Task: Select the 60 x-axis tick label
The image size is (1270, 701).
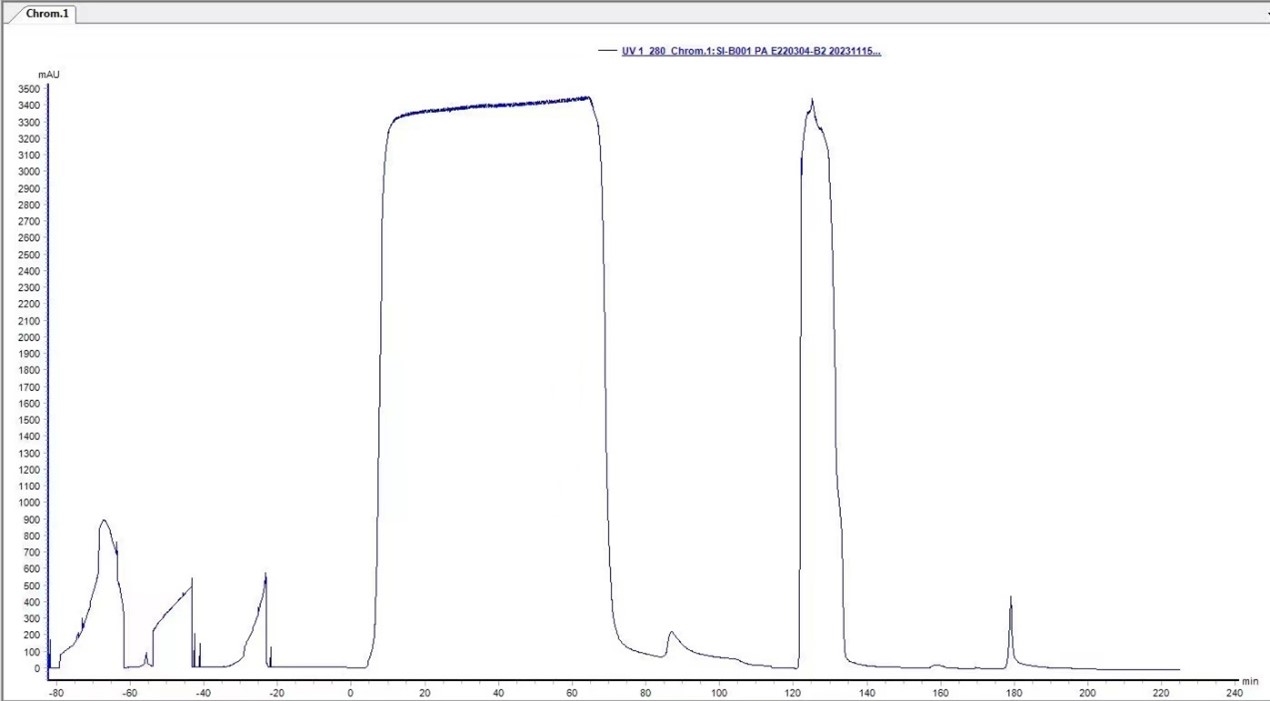Action: (572, 692)
